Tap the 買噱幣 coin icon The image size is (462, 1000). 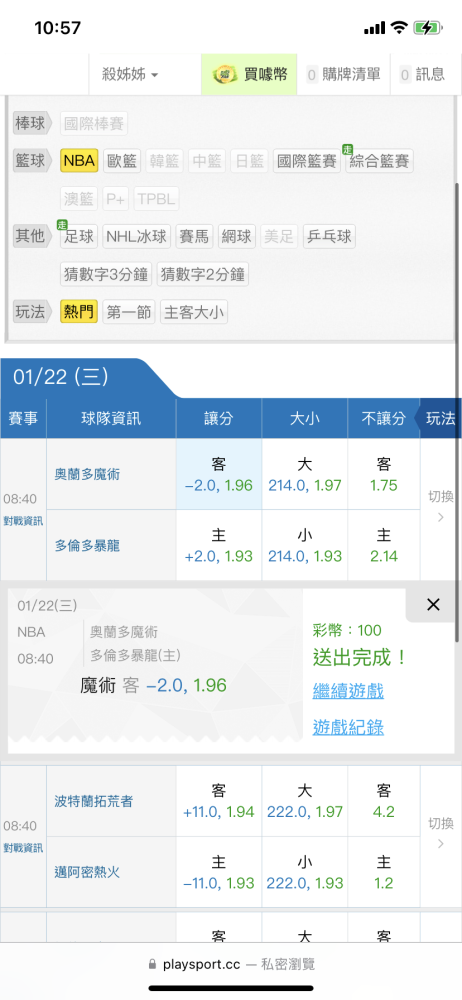coord(225,74)
